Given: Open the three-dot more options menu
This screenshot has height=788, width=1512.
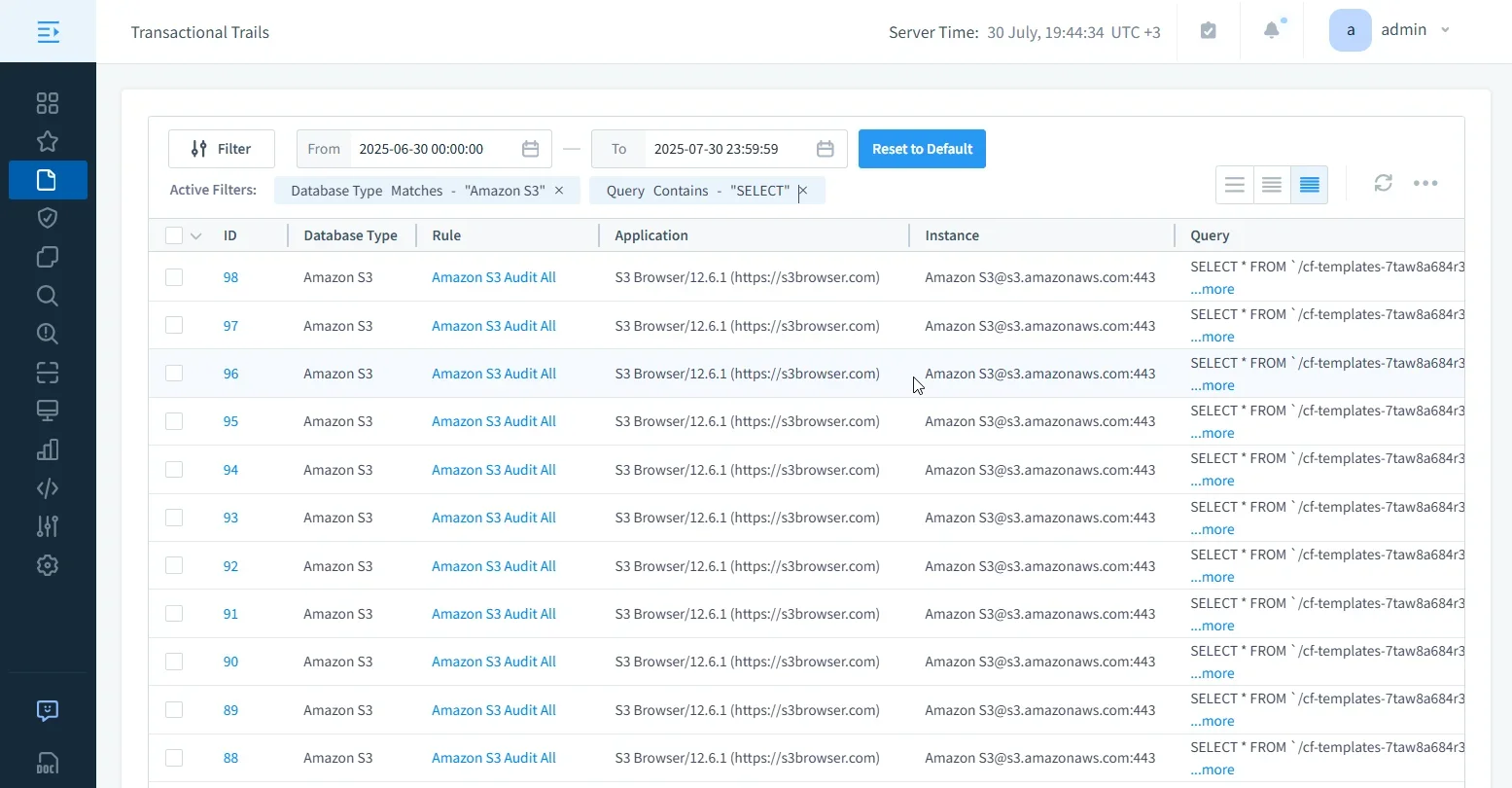Looking at the screenshot, I should (x=1425, y=182).
